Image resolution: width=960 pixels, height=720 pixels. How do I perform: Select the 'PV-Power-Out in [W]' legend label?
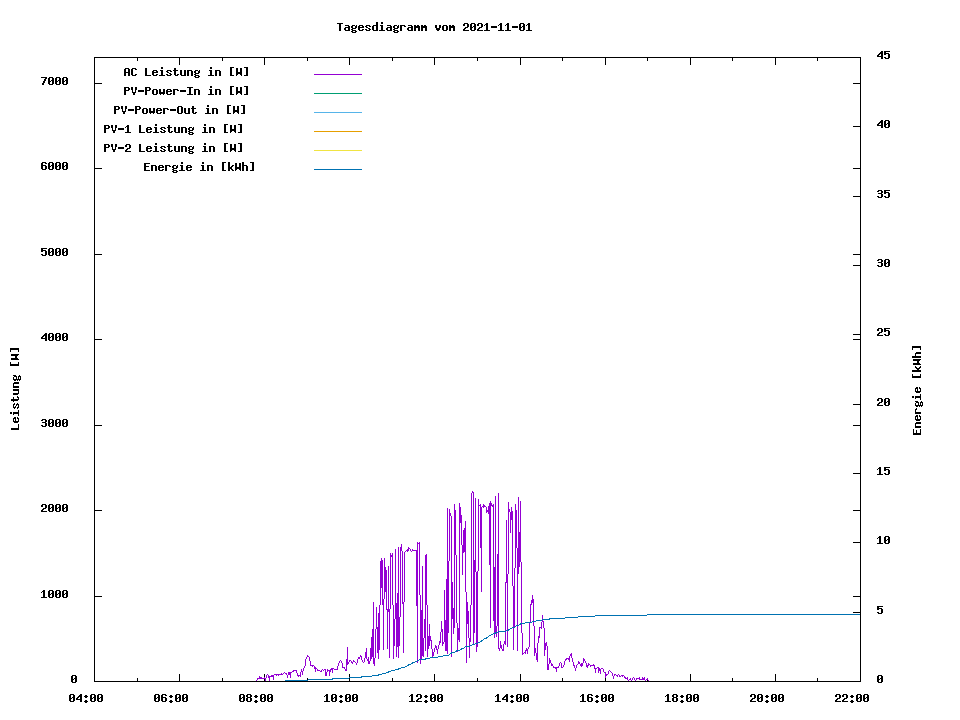(180, 110)
